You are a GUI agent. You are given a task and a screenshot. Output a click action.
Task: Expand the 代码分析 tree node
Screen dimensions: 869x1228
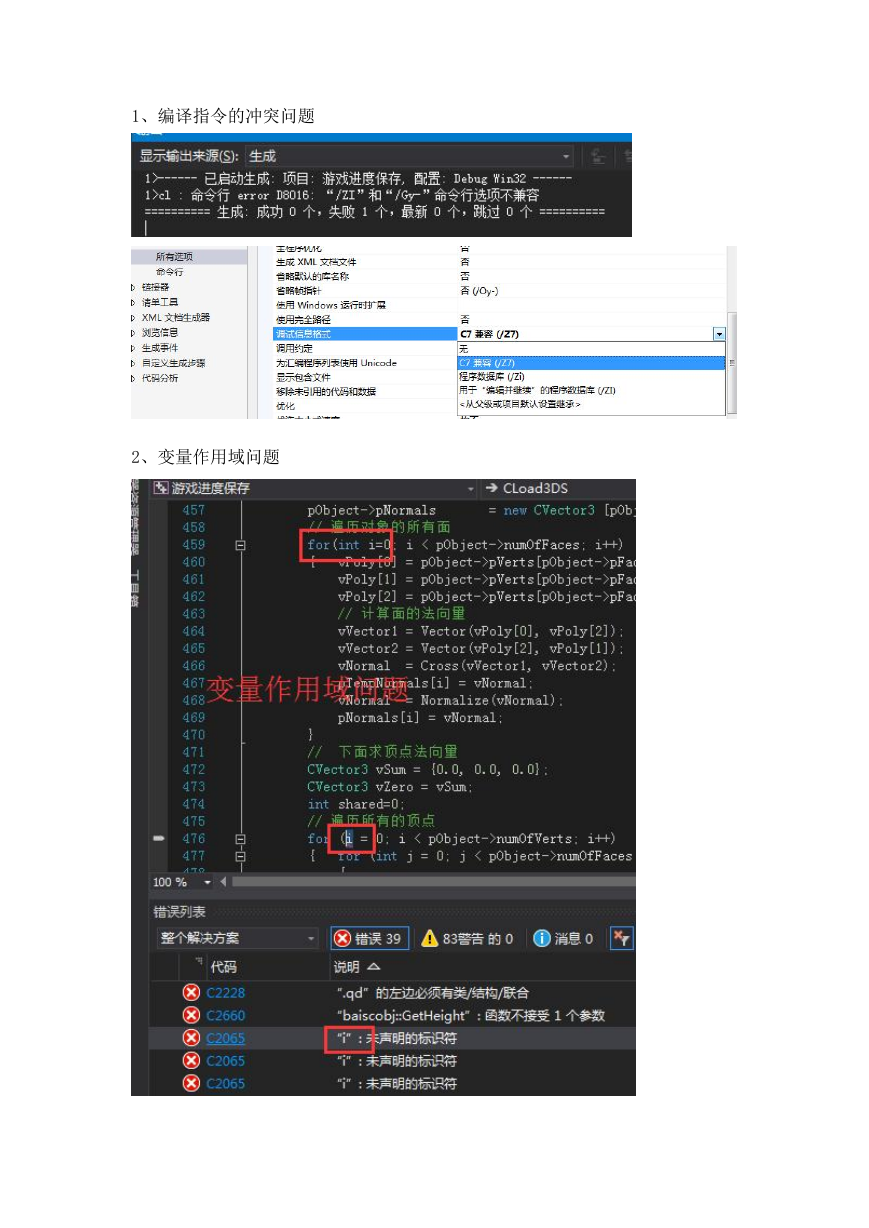click(x=134, y=378)
